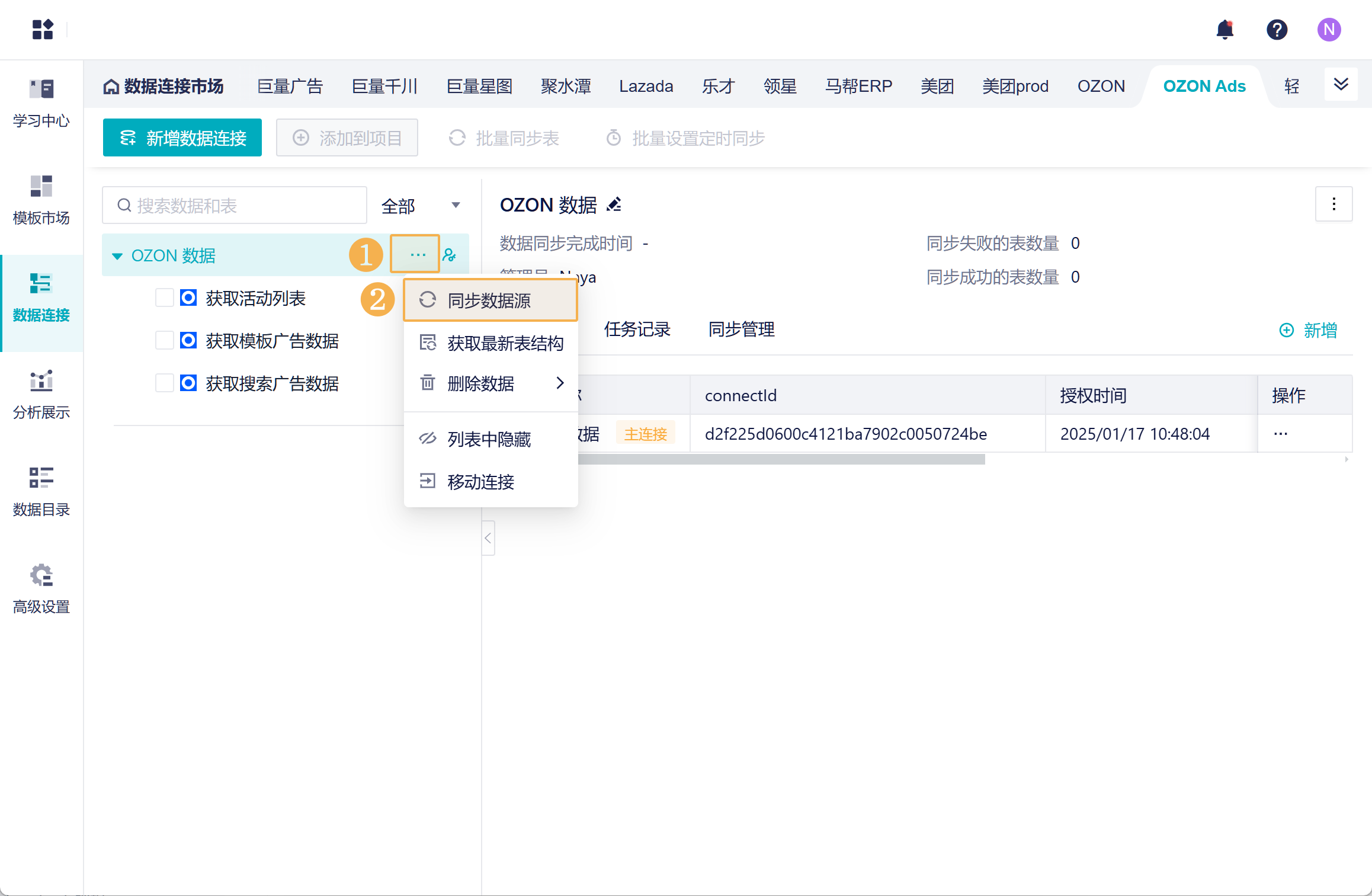Viewport: 1372px width, 896px height.
Task: Expand the 删除数据 submenu
Action: click(x=491, y=383)
